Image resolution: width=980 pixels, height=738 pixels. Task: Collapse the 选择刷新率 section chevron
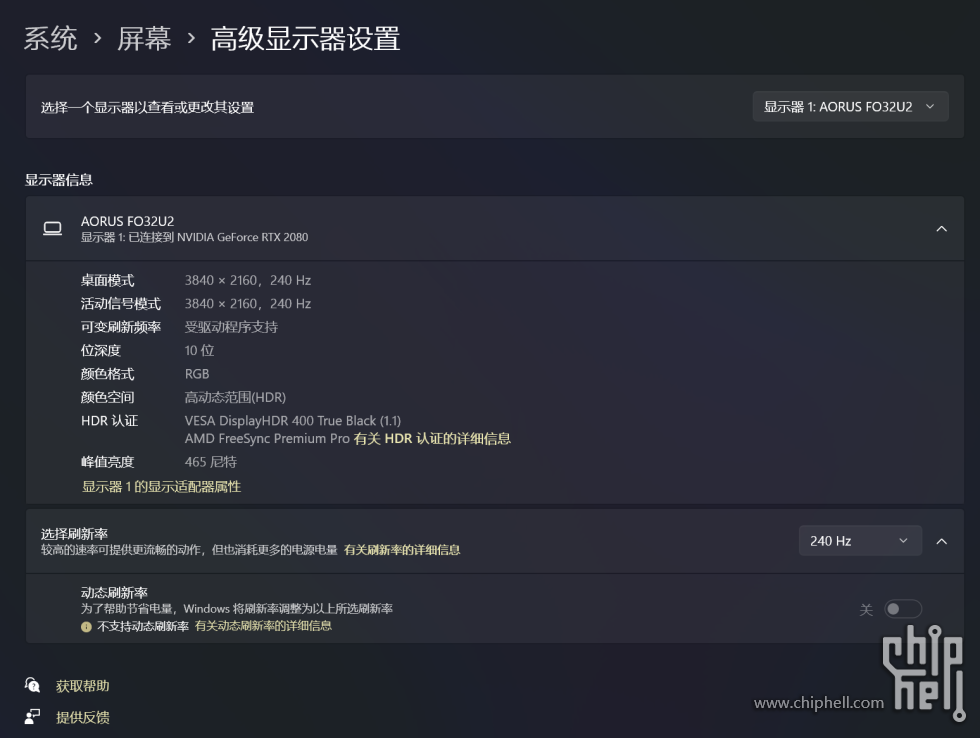941,541
